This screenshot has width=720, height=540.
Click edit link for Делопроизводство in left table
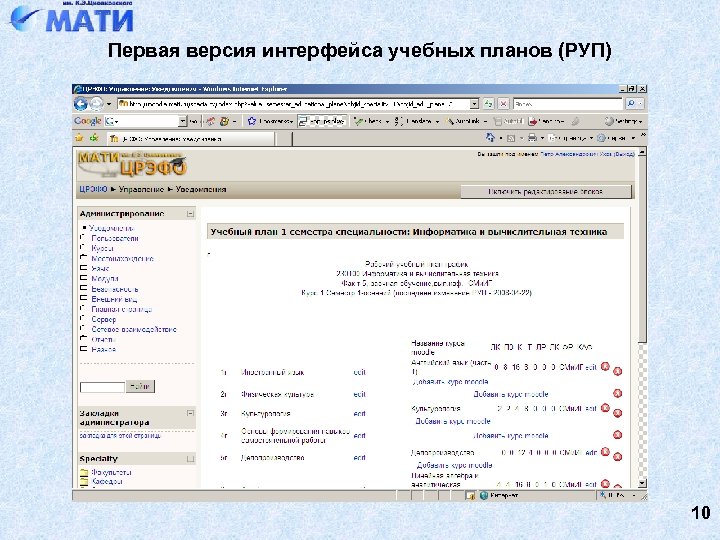(x=360, y=458)
